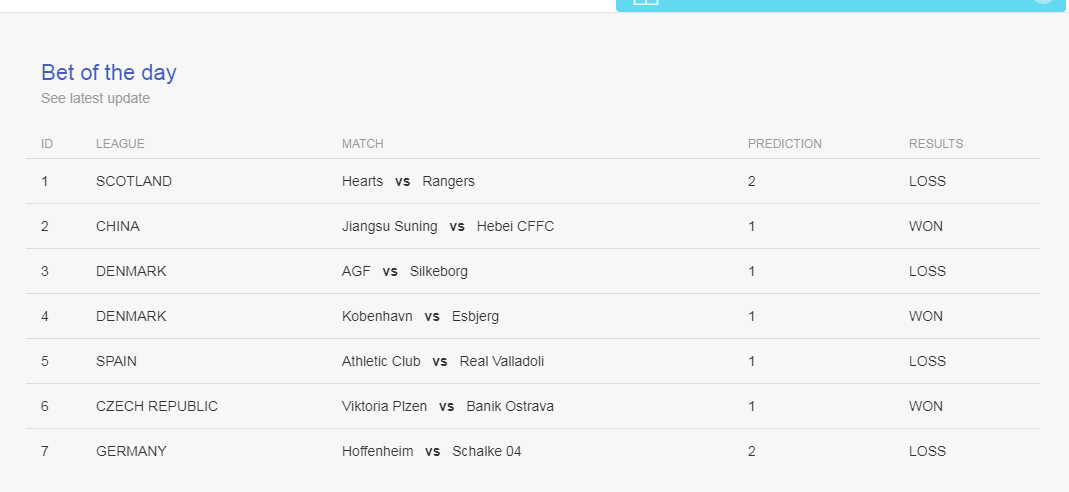
Task: Select the Hearts vs Rangers match
Action: (408, 181)
